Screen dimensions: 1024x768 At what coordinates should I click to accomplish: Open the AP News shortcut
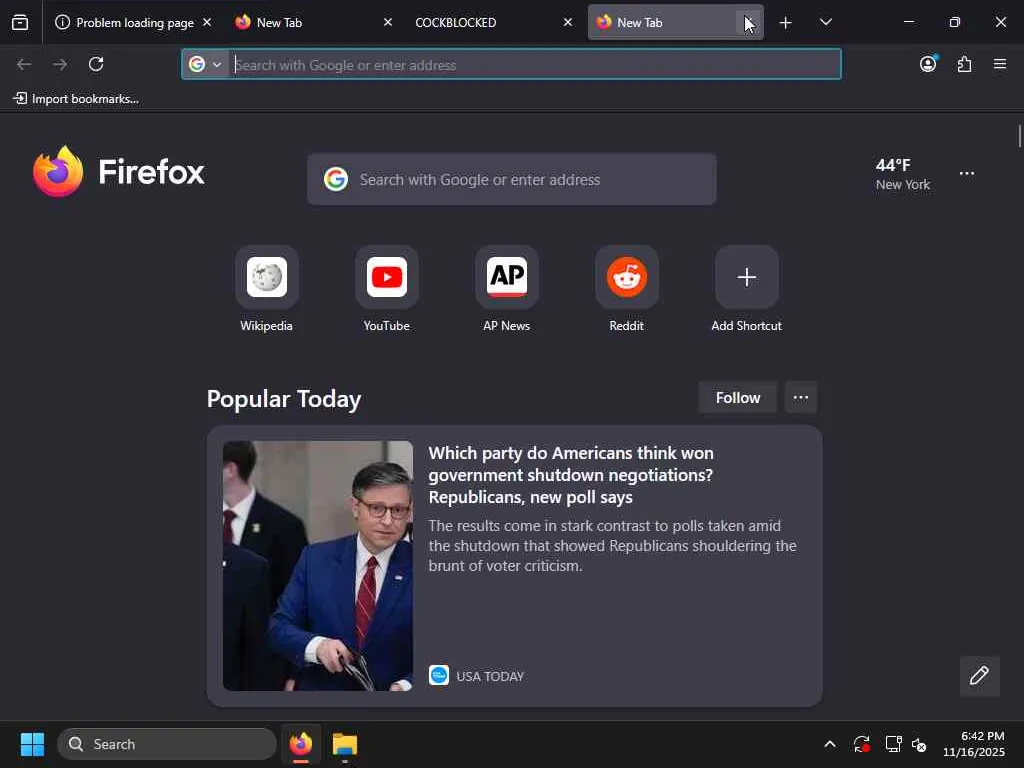coord(507,289)
